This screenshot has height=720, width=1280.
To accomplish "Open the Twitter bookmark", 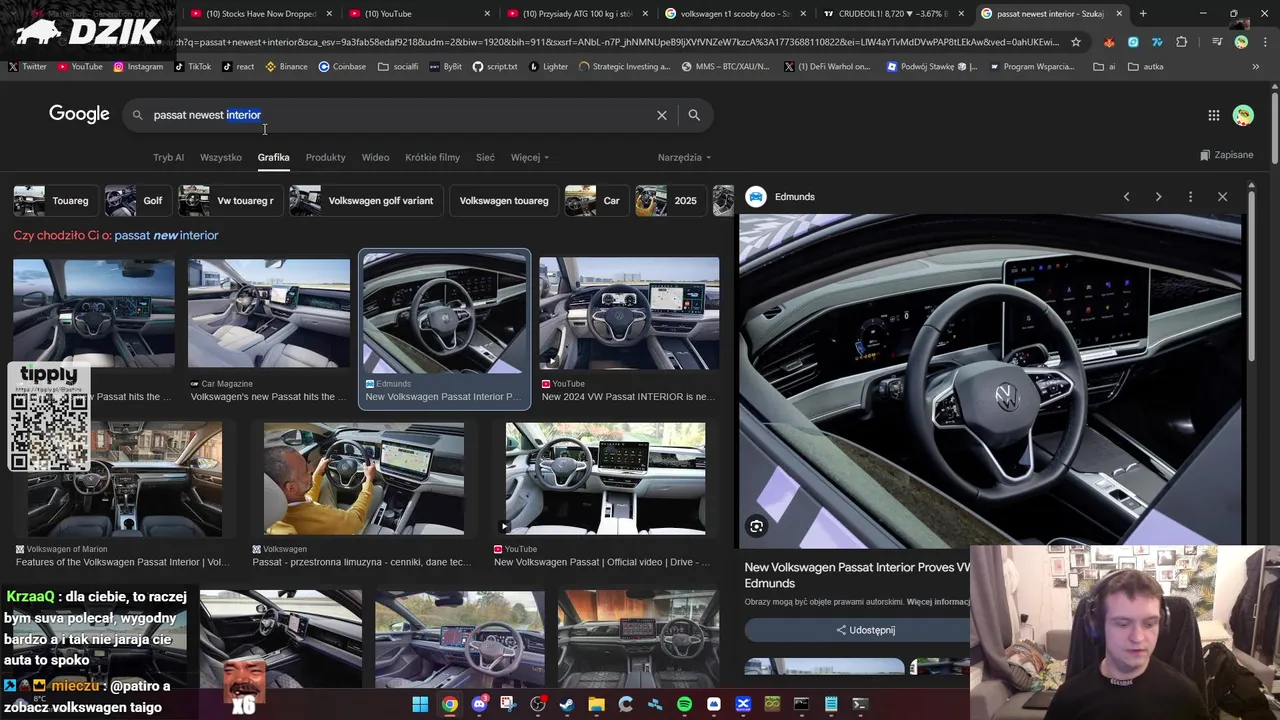I will coord(28,66).
